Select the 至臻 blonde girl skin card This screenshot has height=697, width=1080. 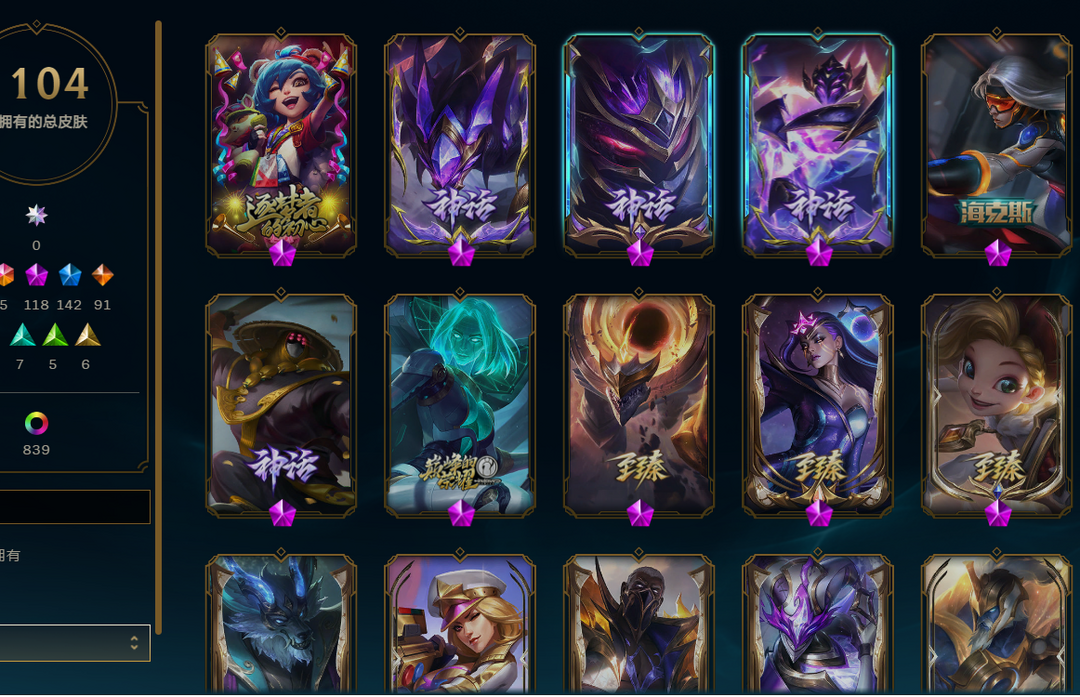(997, 406)
